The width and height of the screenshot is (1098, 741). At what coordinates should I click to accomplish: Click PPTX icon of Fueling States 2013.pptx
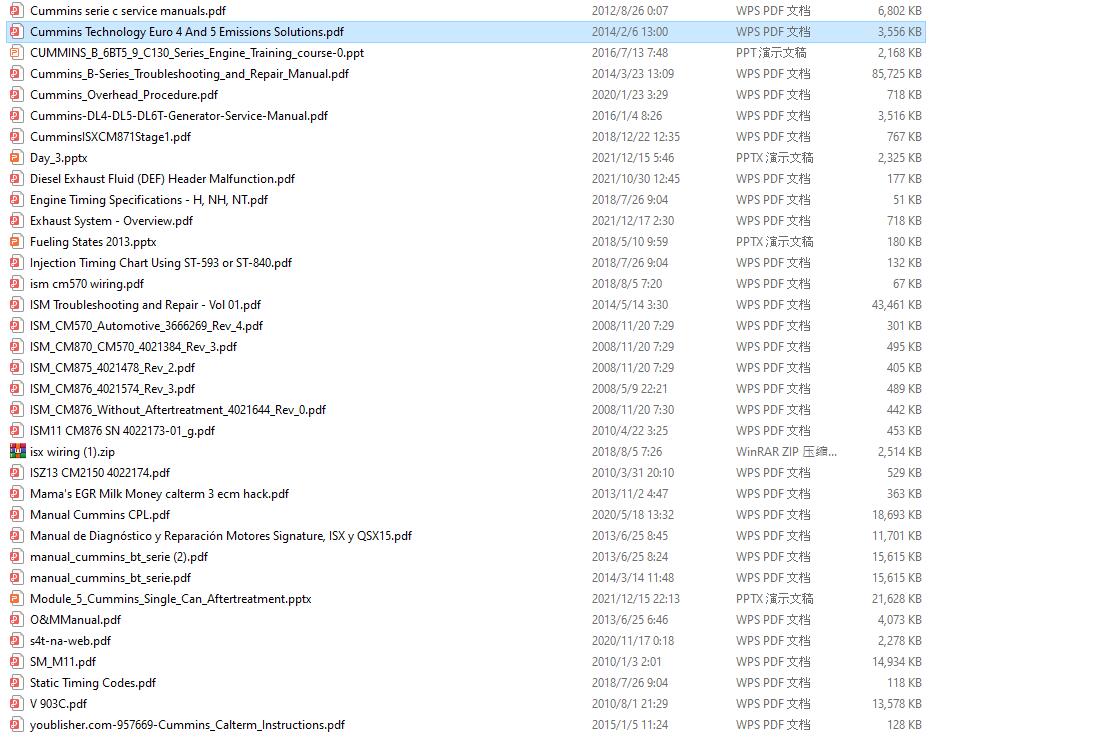15,242
